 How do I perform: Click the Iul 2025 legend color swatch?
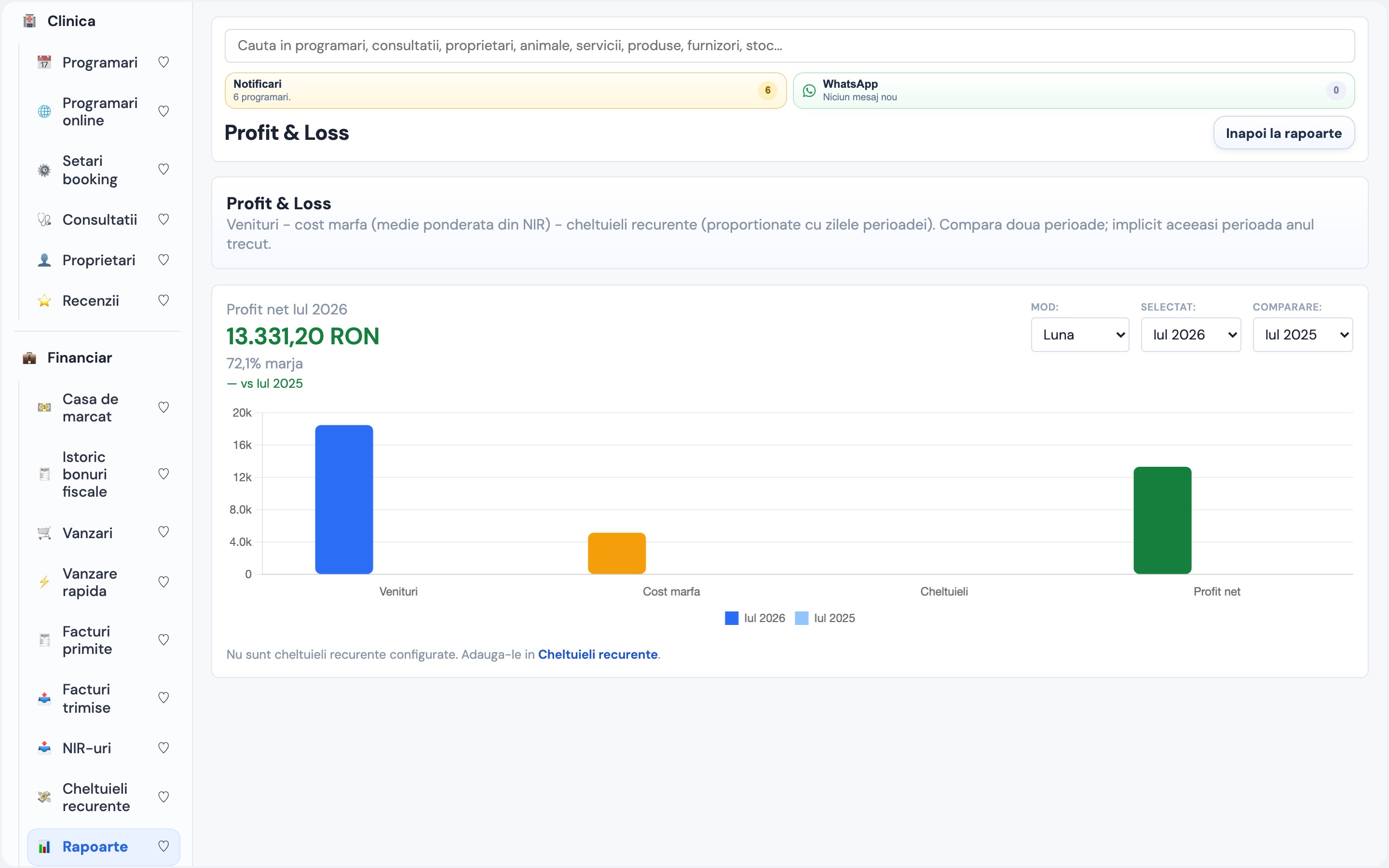click(802, 618)
